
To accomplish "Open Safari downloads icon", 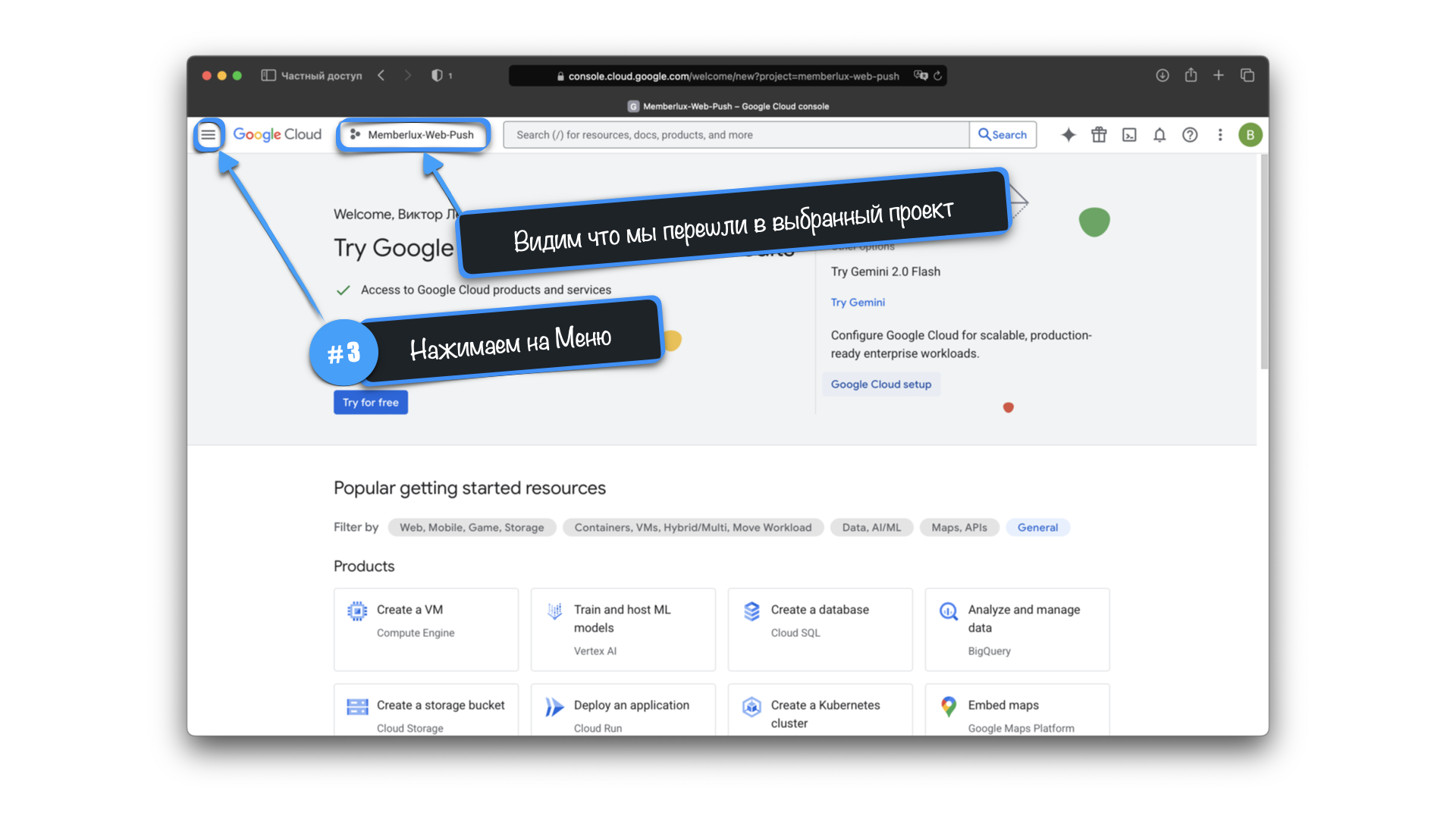I will (x=1162, y=75).
